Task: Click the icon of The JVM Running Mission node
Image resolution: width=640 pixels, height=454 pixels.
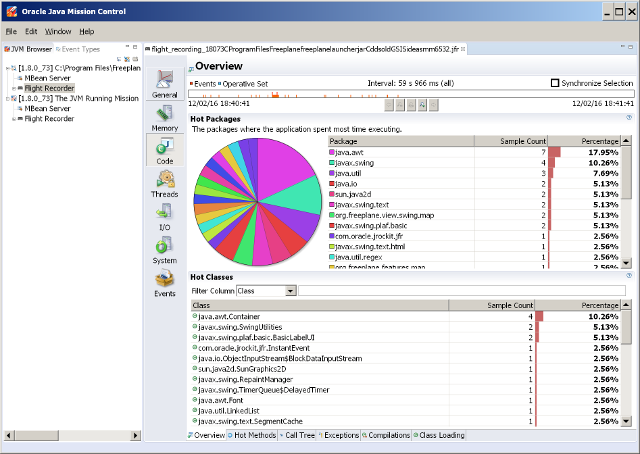Action: click(14, 98)
